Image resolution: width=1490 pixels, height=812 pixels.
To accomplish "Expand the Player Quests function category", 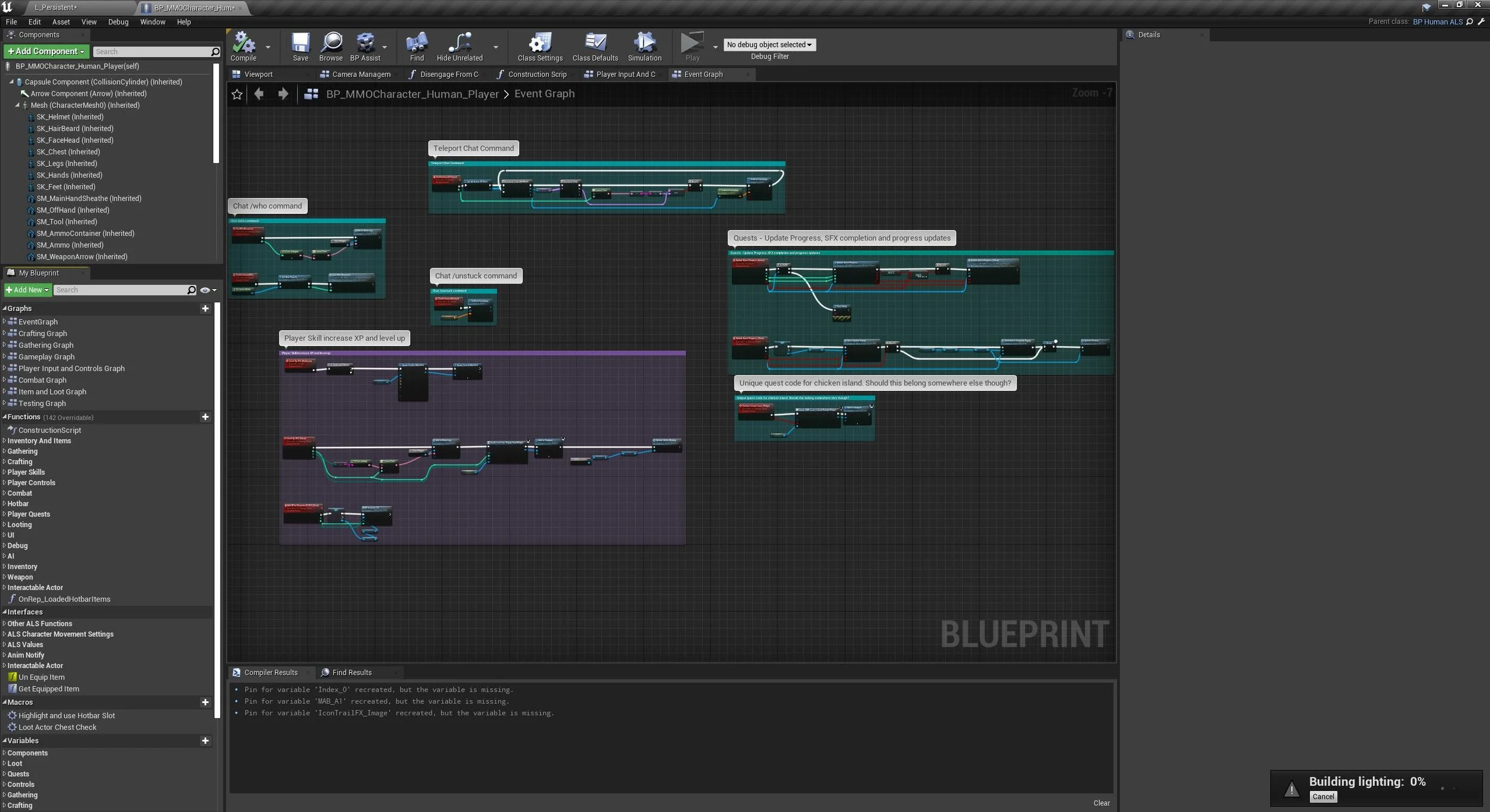I will [4, 514].
